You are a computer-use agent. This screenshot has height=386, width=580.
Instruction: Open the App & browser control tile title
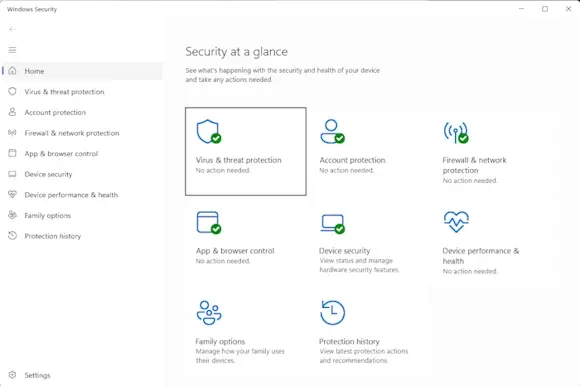(x=235, y=251)
